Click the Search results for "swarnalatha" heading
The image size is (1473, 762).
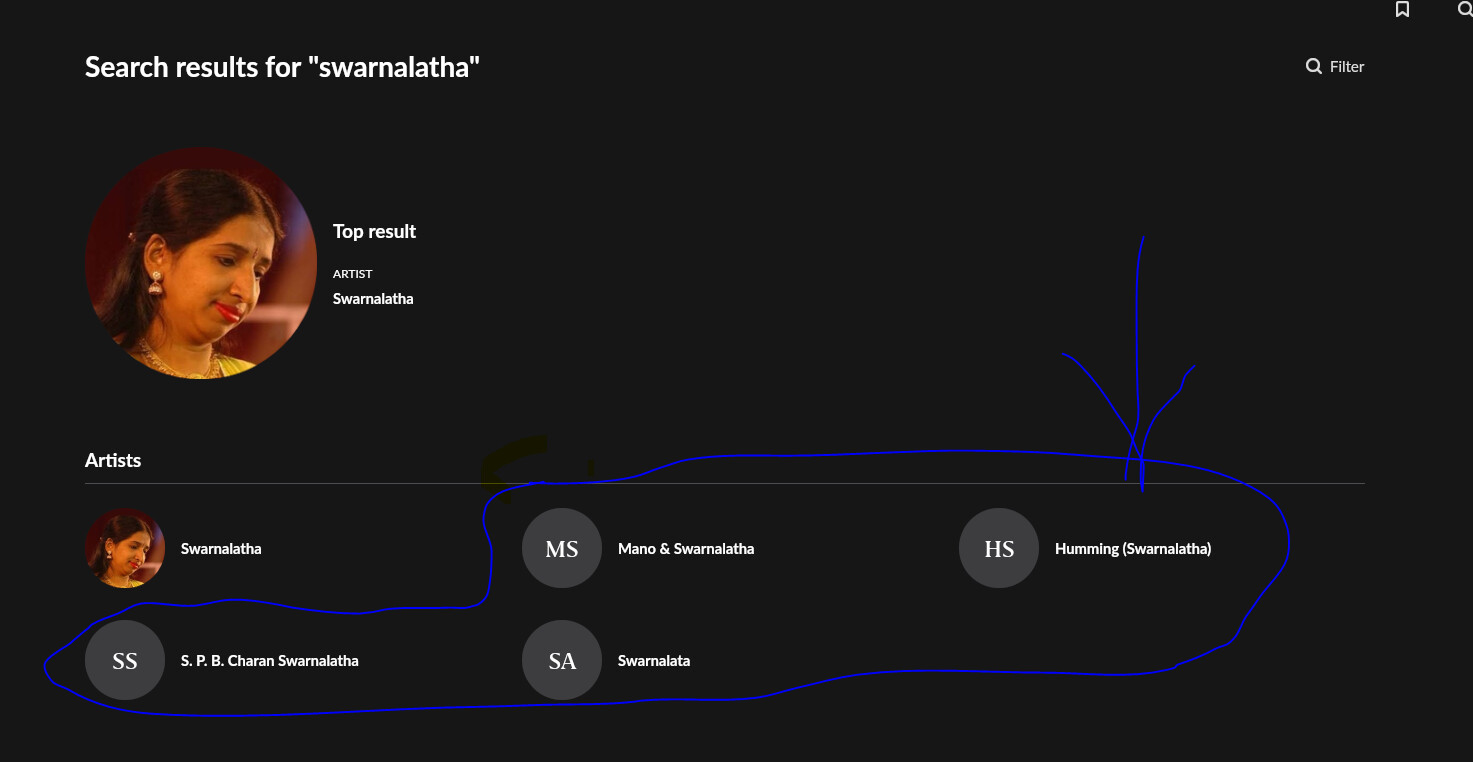click(x=282, y=67)
